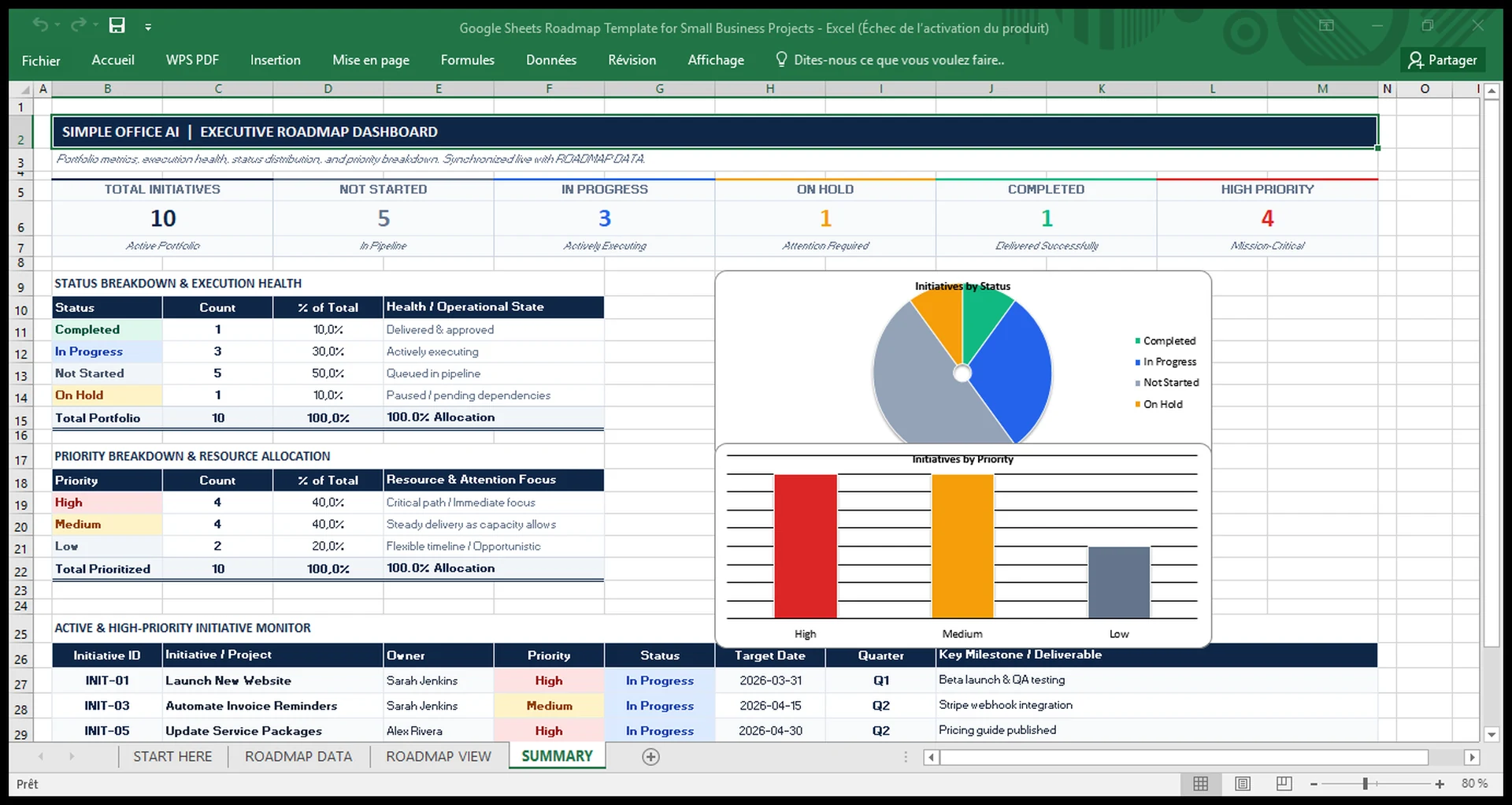The image size is (1512, 805).
Task: Click the zoom slider handle
Action: click(x=1366, y=784)
